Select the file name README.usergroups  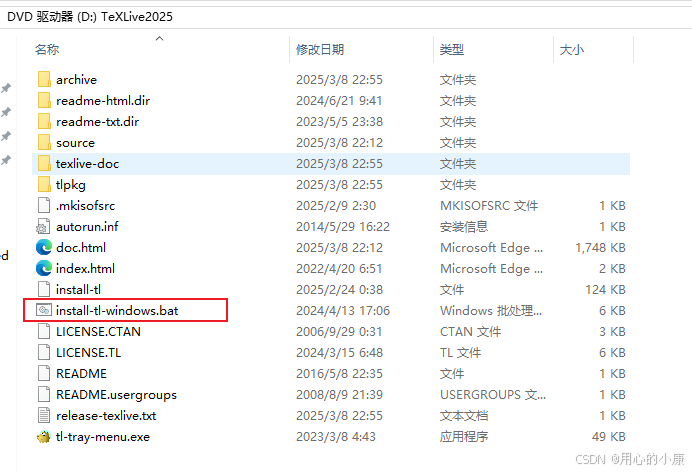click(116, 395)
